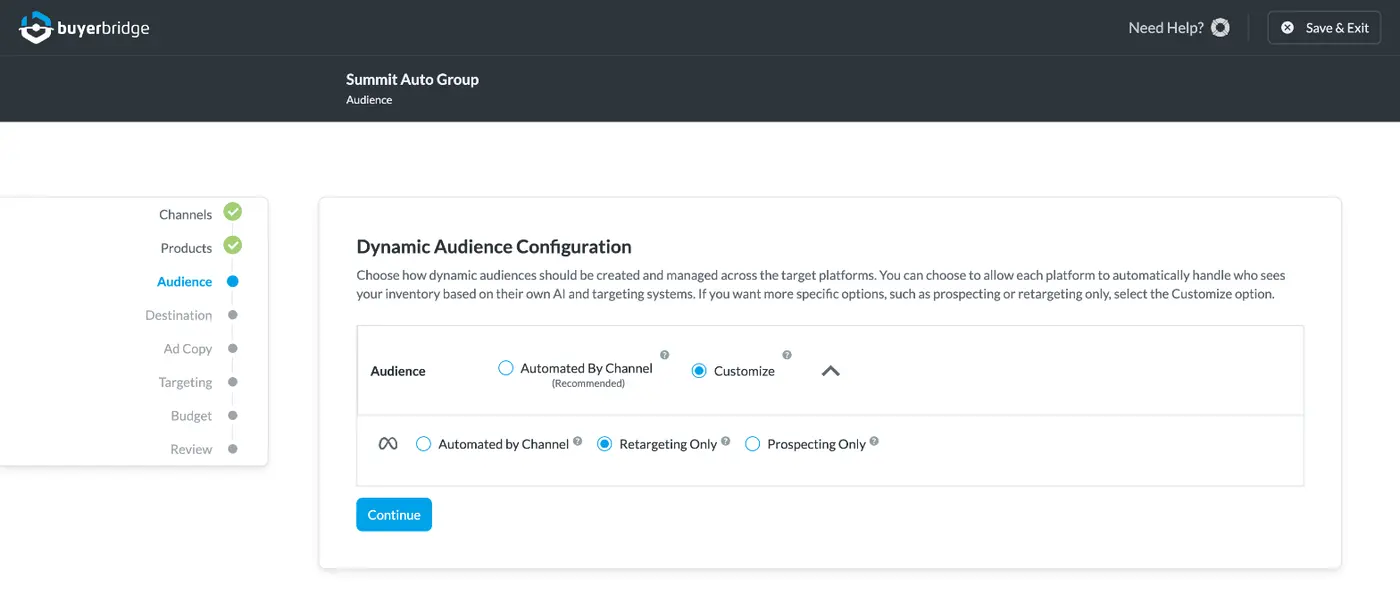The image size is (1400, 596).
Task: Click the green checkmark beside Products
Action: (233, 246)
